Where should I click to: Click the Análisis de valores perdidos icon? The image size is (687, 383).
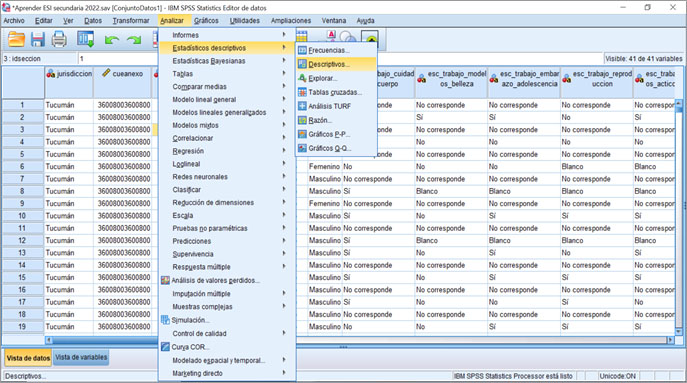pyautogui.click(x=165, y=280)
